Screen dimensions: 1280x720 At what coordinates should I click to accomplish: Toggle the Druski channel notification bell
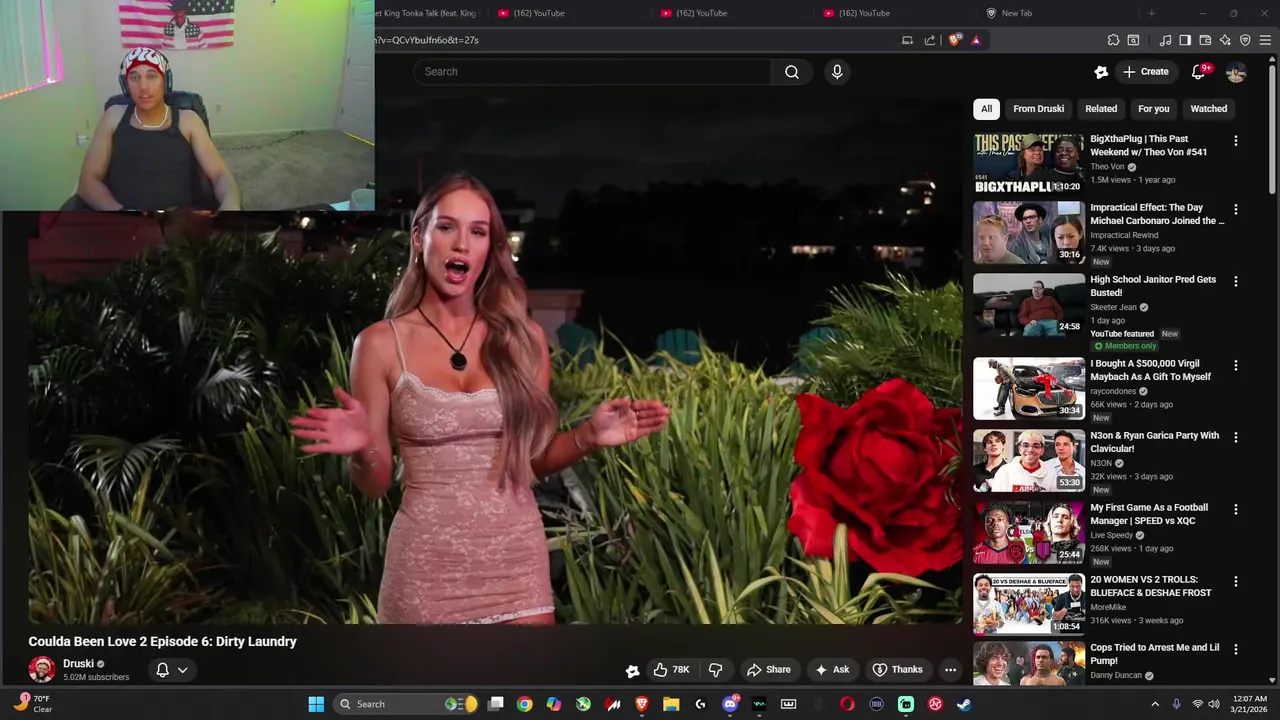(162, 670)
